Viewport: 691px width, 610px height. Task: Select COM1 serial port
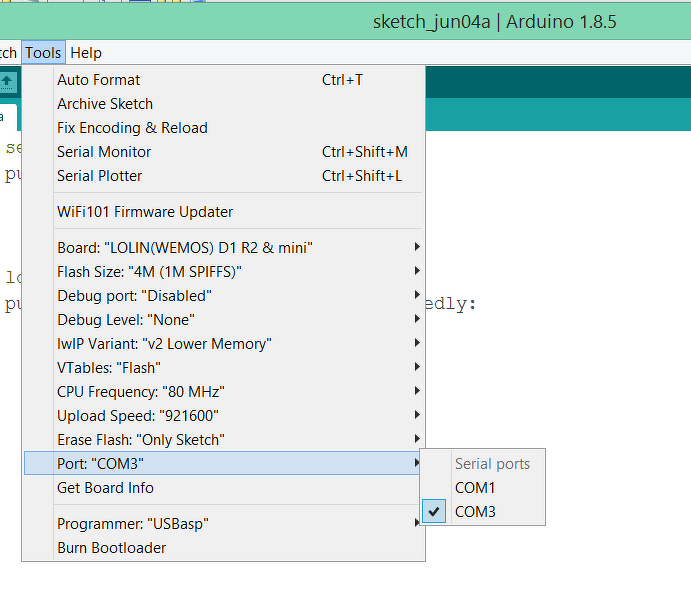[x=483, y=488]
